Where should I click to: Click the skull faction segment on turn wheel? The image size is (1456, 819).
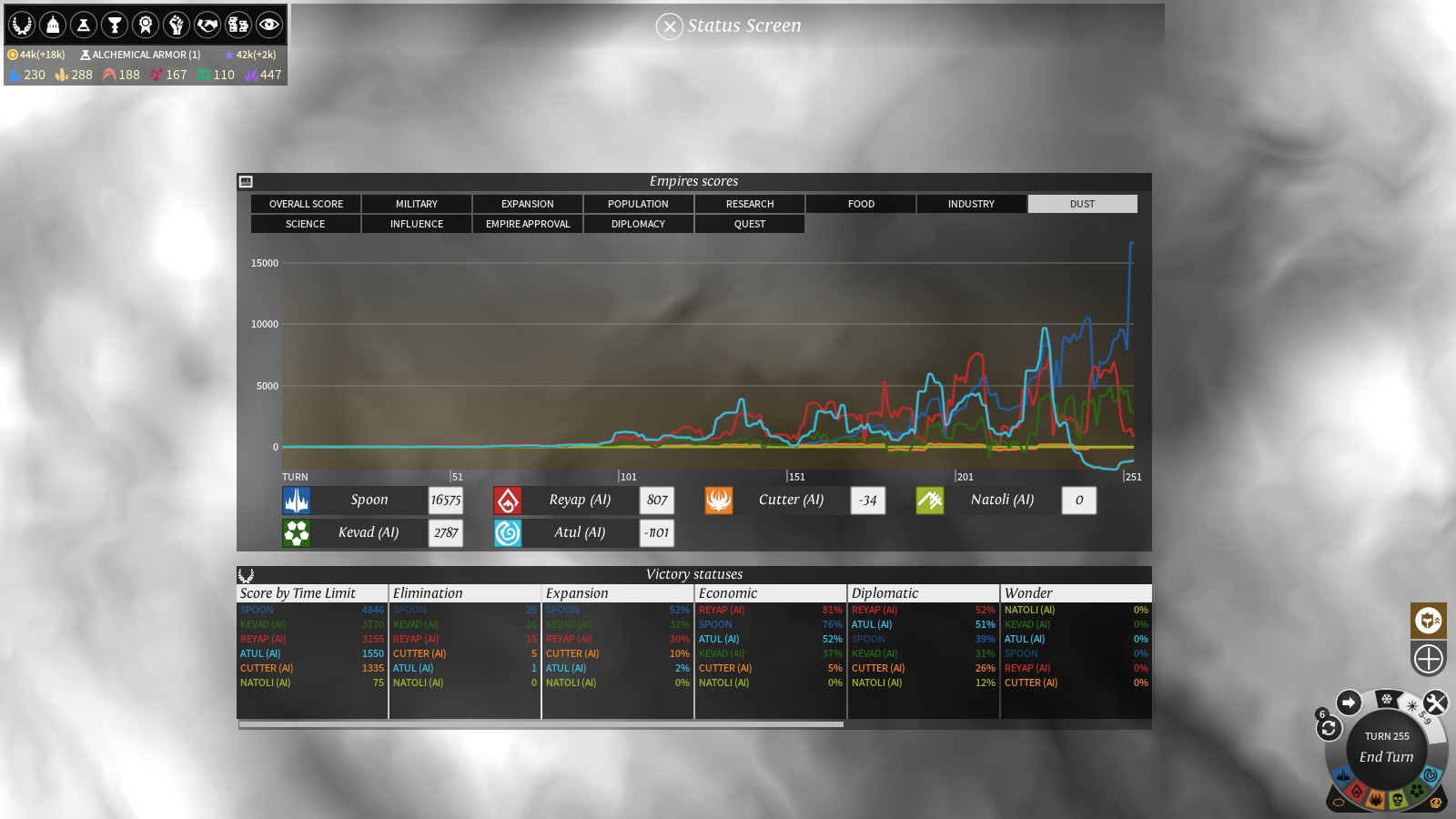click(1397, 800)
